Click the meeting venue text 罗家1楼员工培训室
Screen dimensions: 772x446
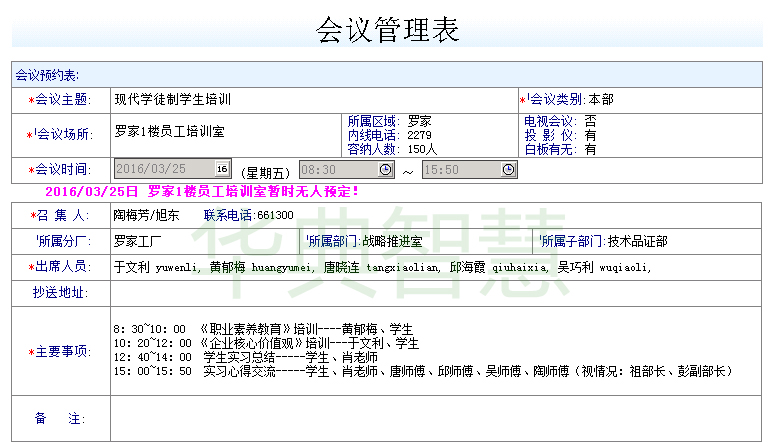[169, 131]
